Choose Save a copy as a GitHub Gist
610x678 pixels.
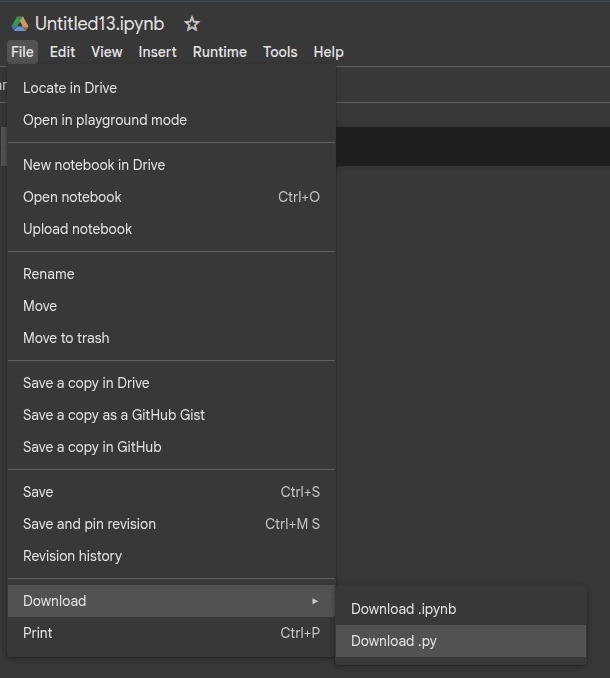pos(114,415)
